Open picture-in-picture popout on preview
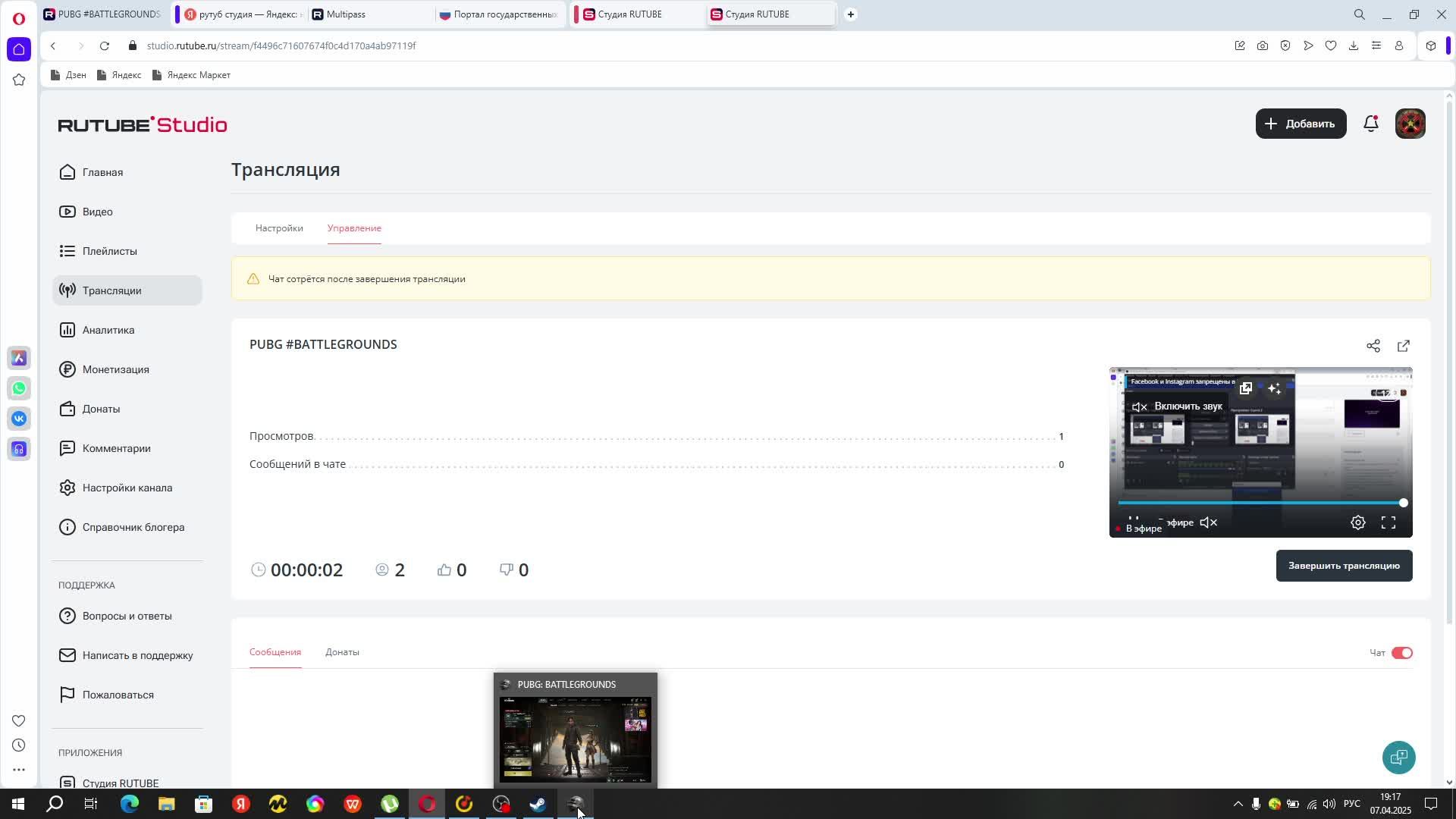This screenshot has height=819, width=1456. (1245, 388)
